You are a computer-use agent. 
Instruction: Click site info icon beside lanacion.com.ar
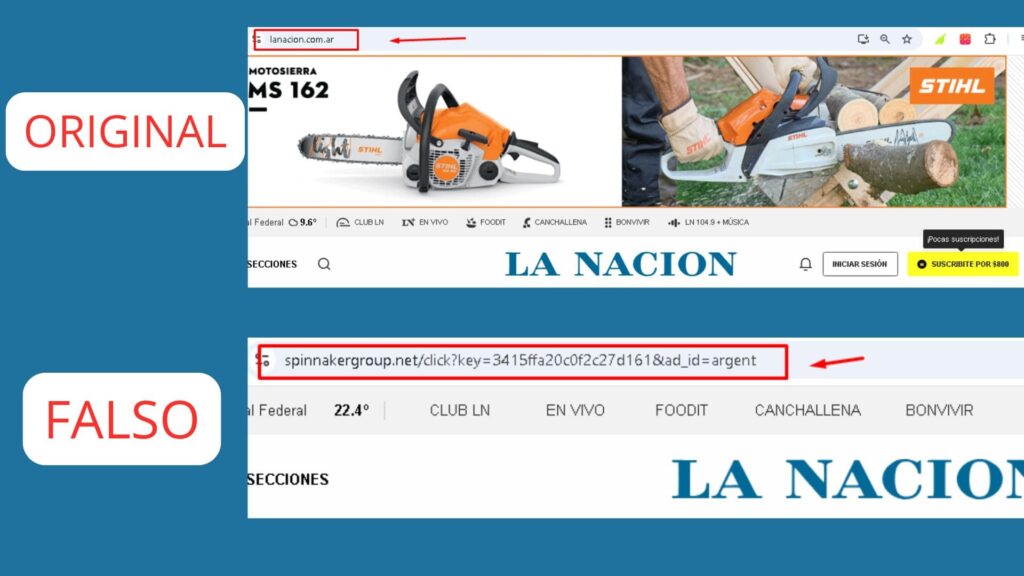click(257, 39)
